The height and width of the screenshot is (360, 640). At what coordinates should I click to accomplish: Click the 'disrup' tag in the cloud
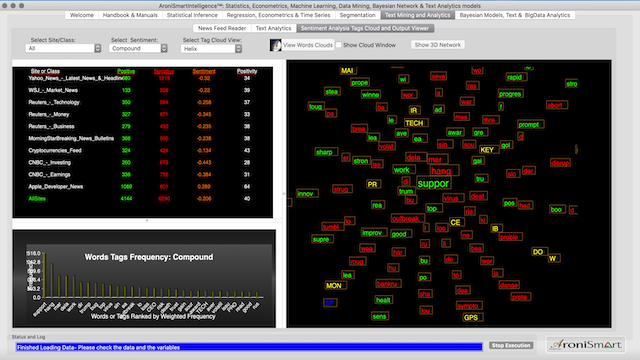click(x=560, y=163)
